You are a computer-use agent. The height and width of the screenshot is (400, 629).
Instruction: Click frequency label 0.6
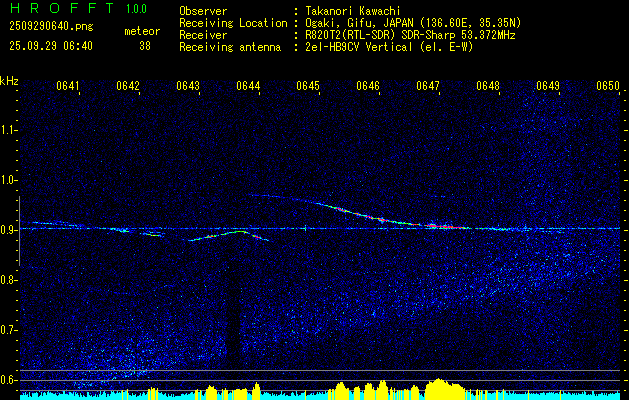[8, 380]
